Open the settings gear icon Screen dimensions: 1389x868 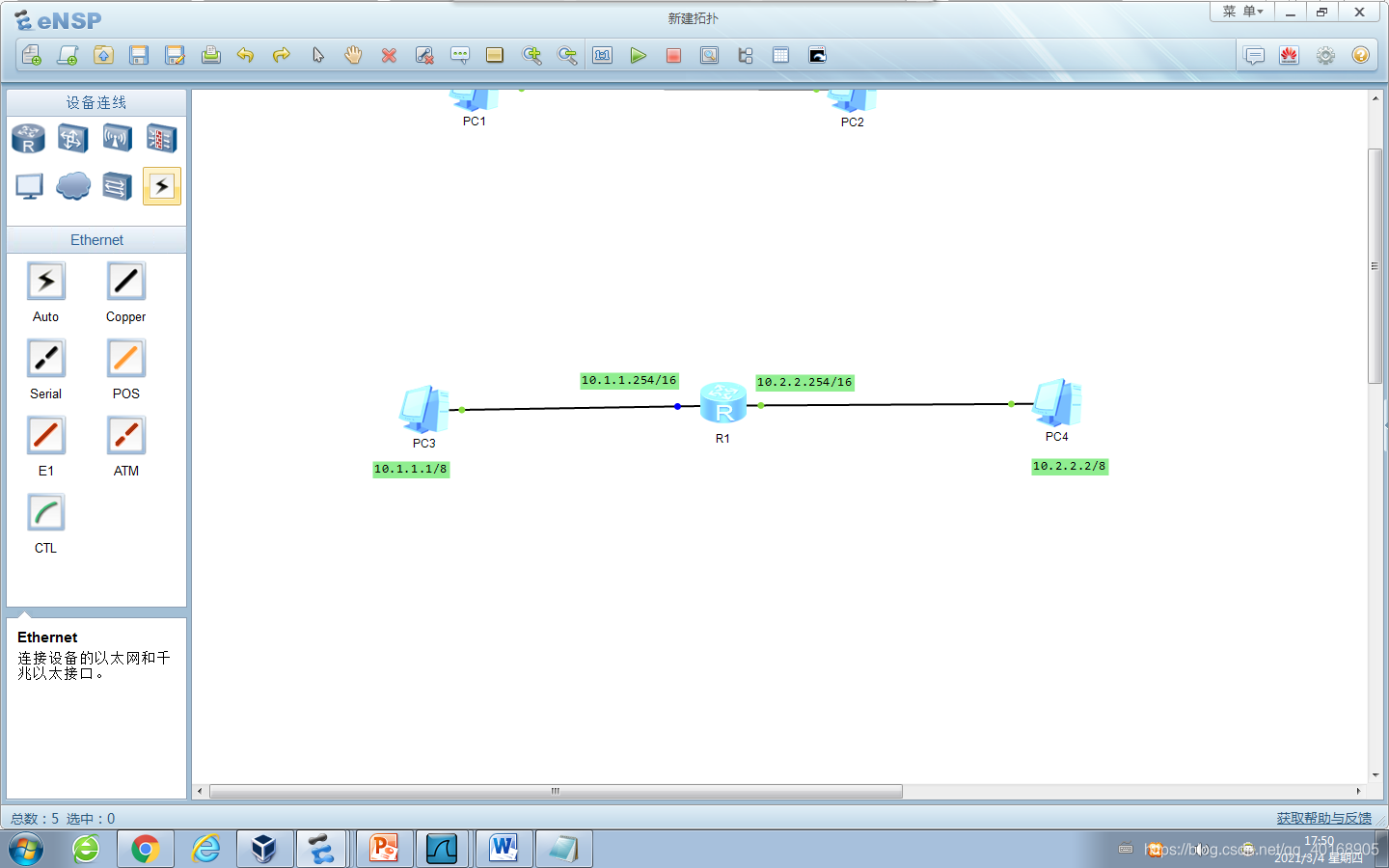coord(1325,55)
